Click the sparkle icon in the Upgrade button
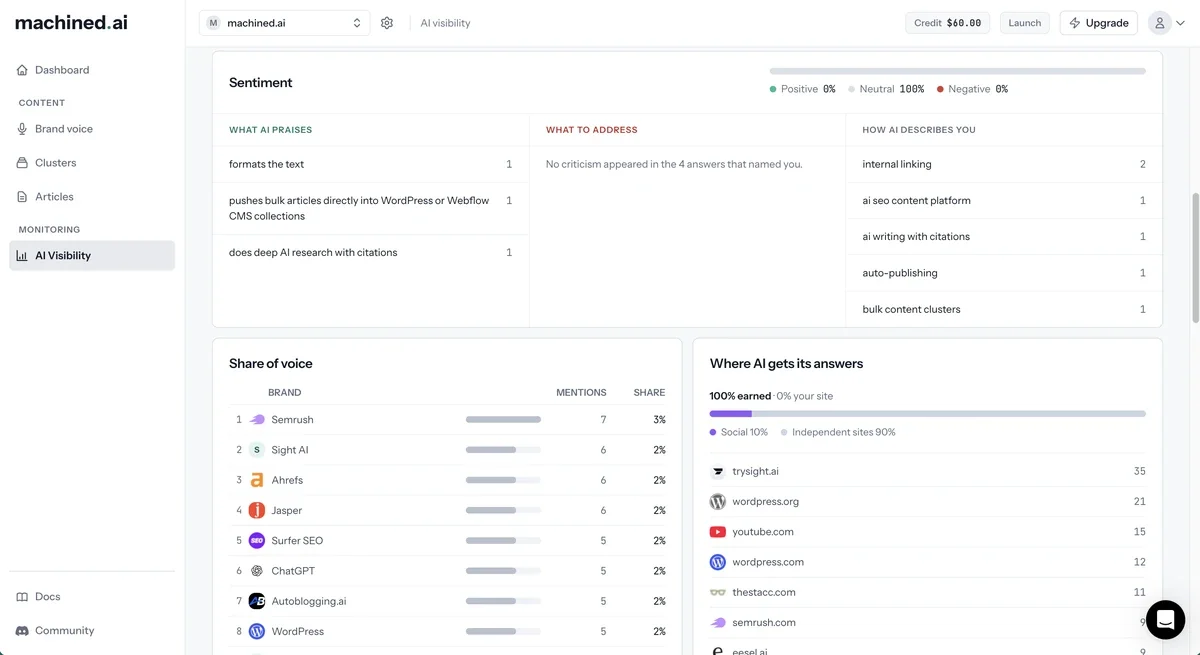 pos(1076,23)
